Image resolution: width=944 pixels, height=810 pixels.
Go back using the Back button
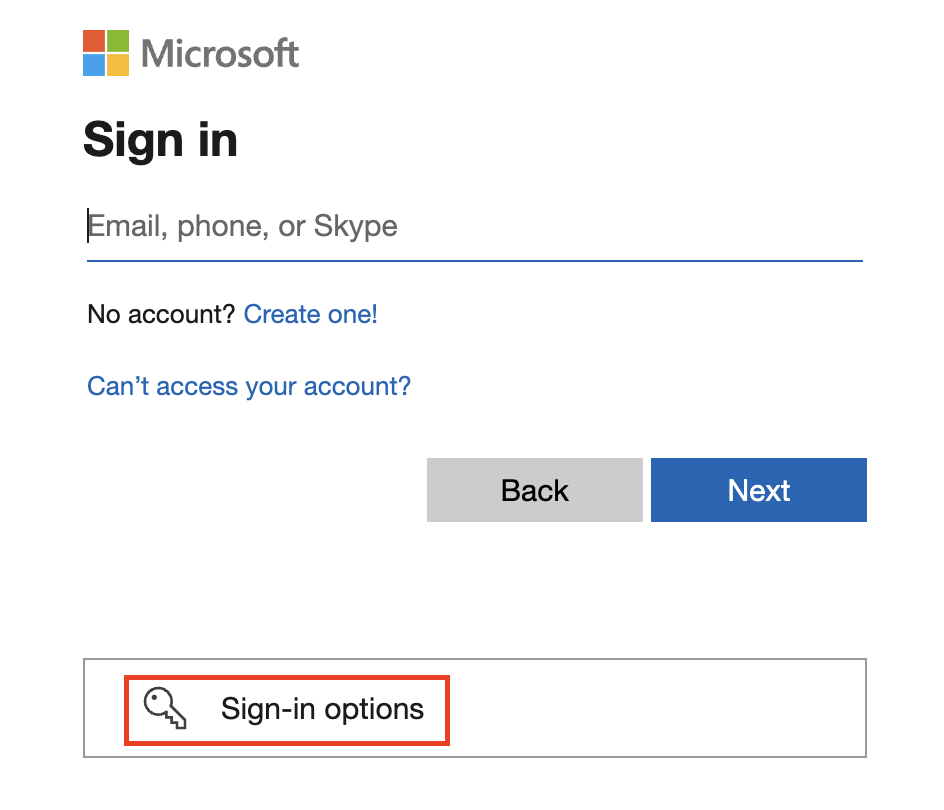pos(534,490)
